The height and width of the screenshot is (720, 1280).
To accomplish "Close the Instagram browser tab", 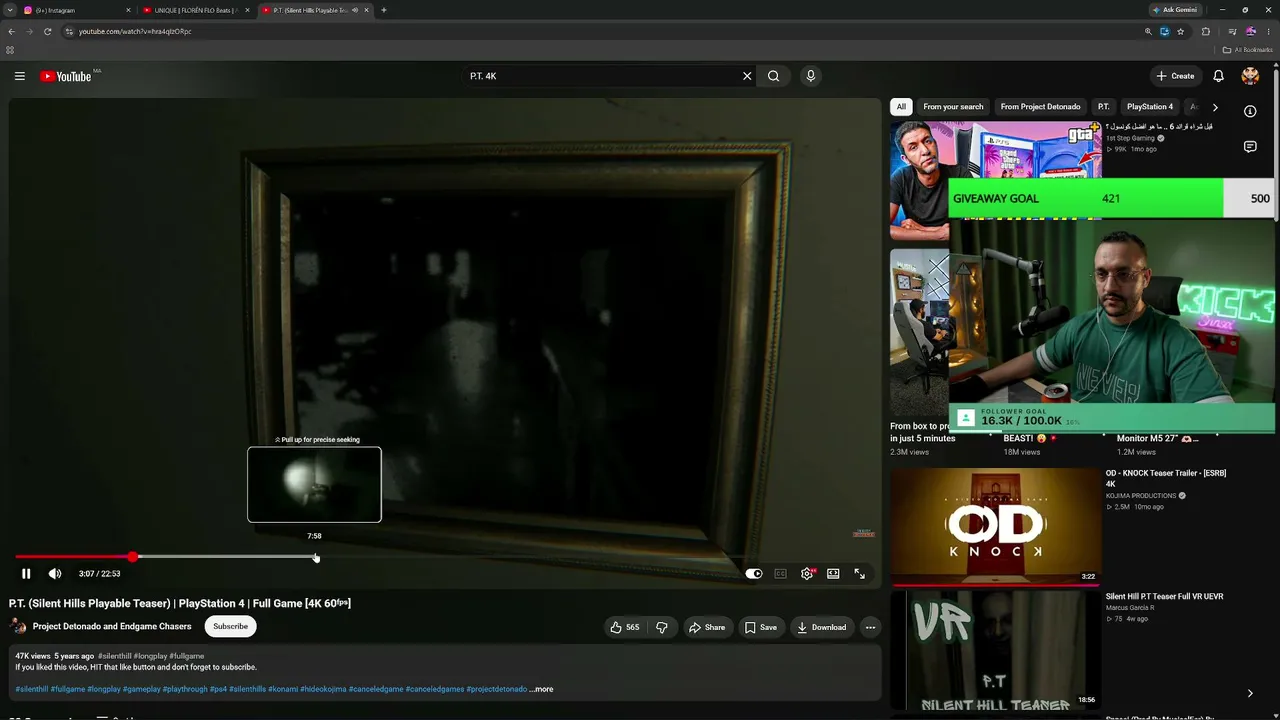I will [128, 10].
